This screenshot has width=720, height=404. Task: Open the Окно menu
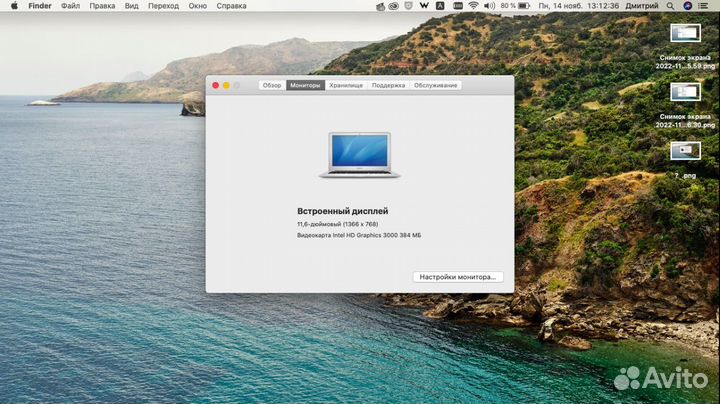coord(197,6)
